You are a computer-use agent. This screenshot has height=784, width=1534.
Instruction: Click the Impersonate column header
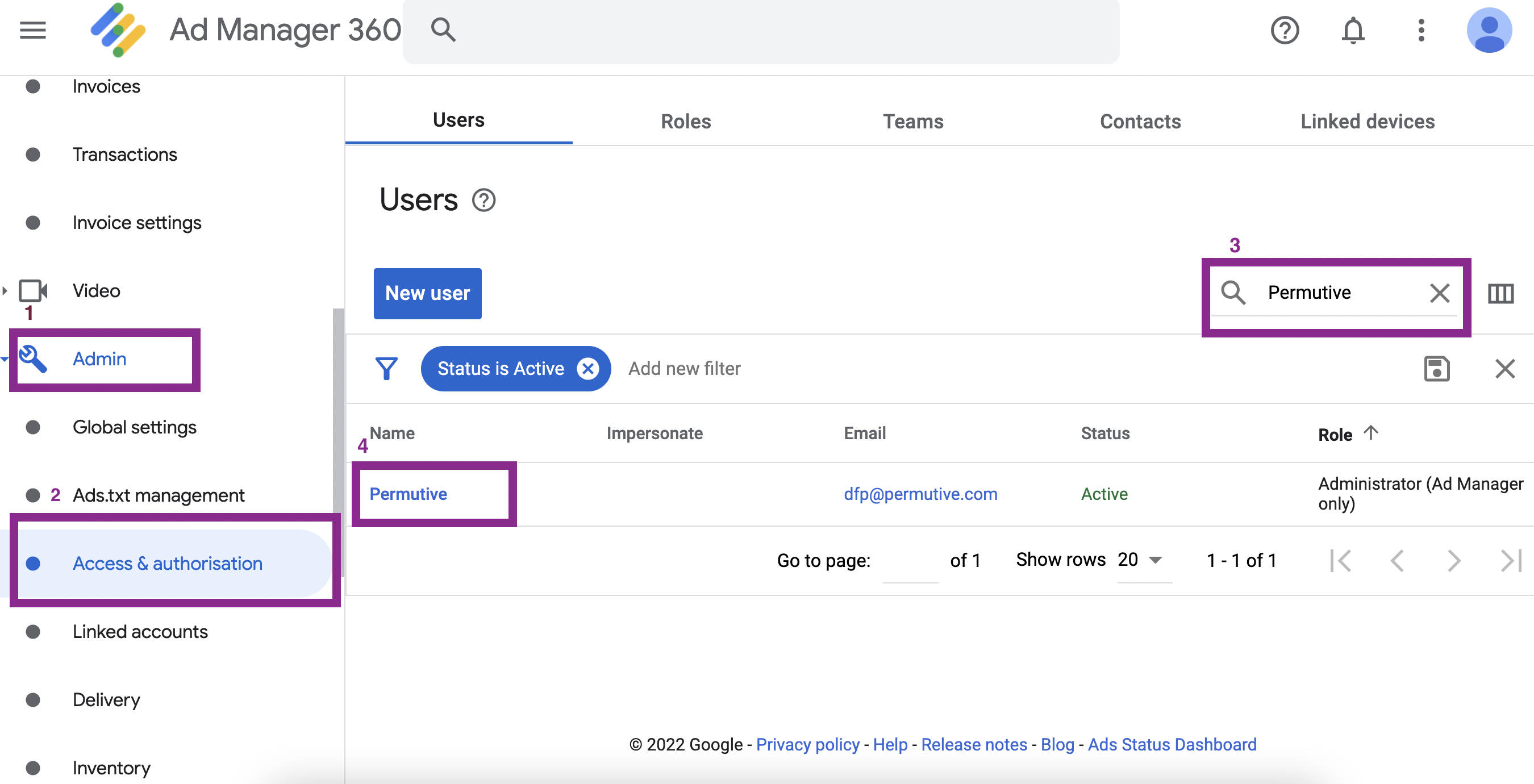tap(655, 433)
